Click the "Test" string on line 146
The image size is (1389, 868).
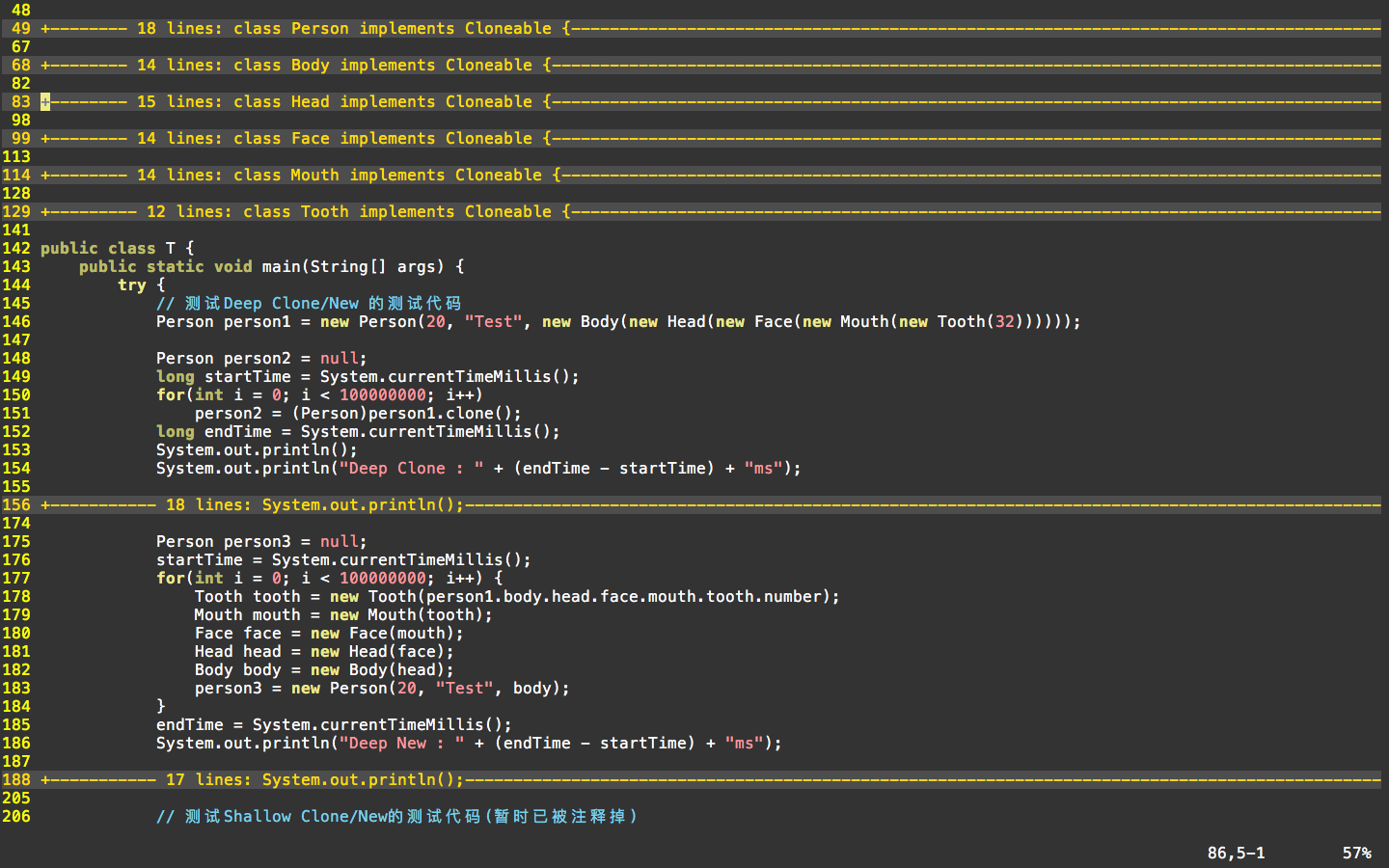click(x=494, y=322)
